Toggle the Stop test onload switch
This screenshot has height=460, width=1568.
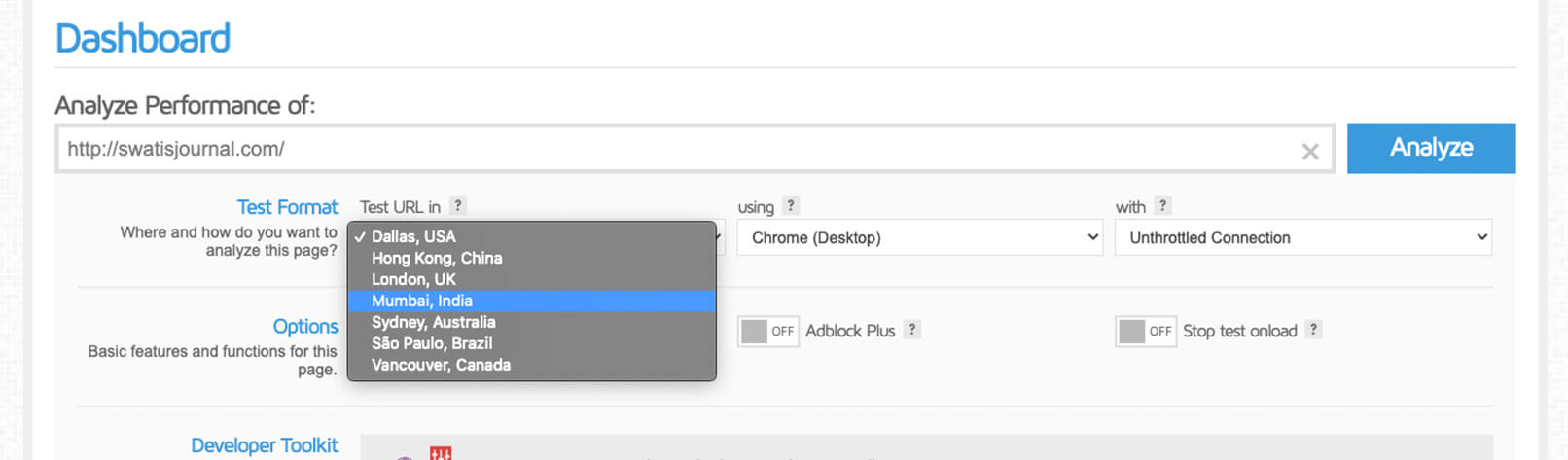[1145, 332]
